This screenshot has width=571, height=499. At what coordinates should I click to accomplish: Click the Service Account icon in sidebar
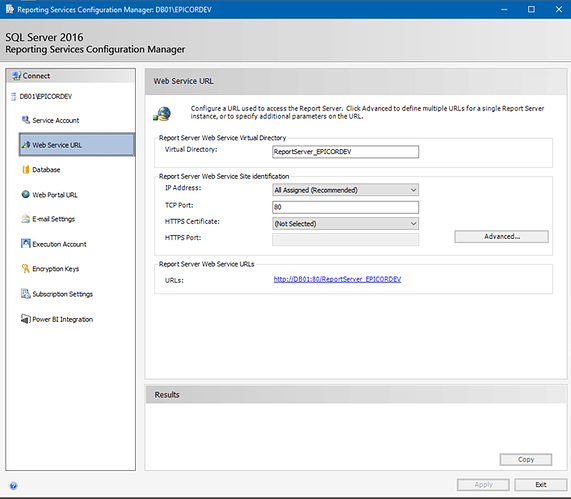(x=25, y=120)
